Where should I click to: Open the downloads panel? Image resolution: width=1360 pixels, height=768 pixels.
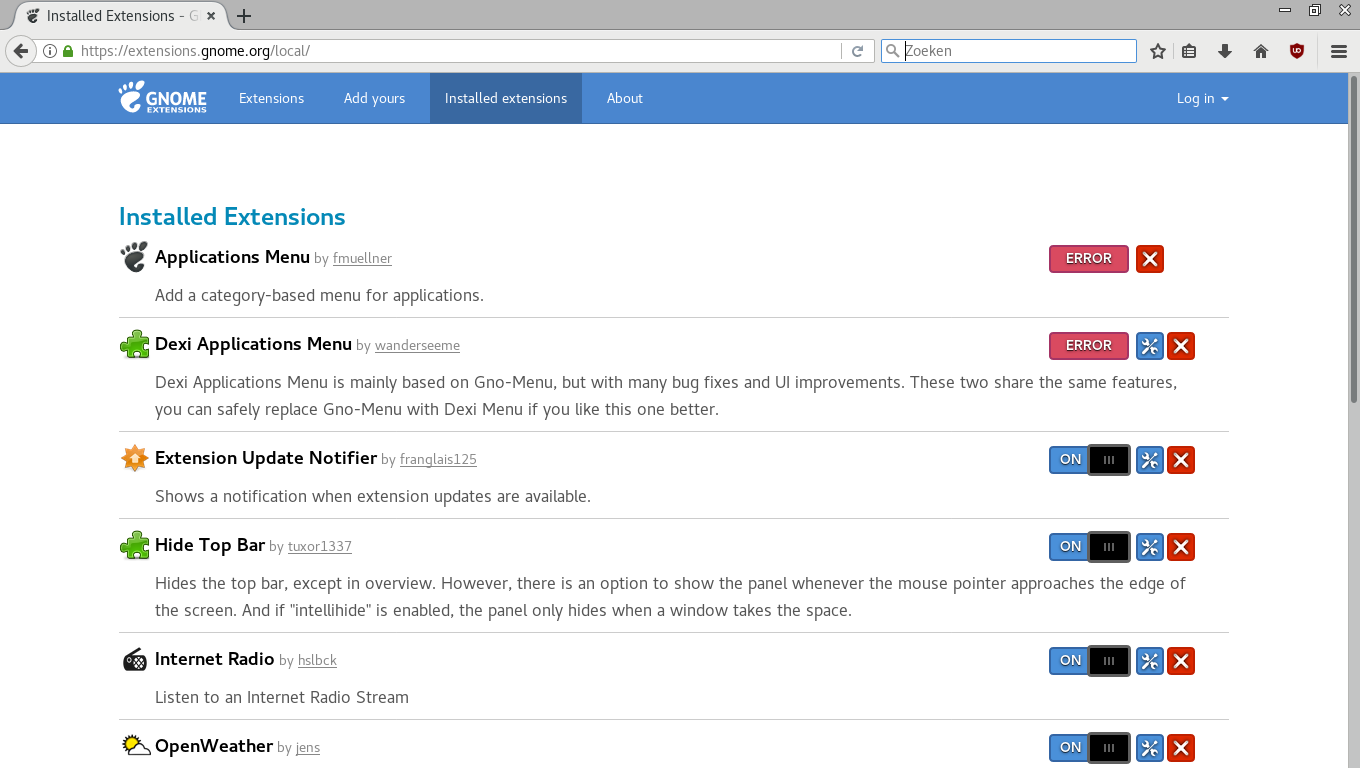pos(1225,51)
